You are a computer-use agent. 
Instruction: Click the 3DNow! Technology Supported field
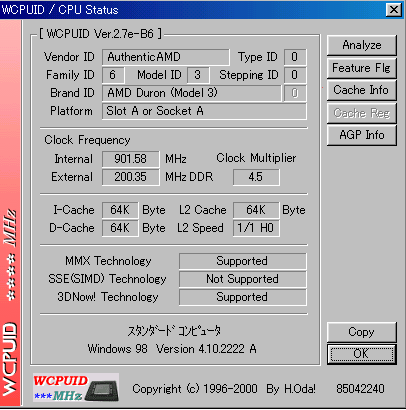[x=243, y=297]
